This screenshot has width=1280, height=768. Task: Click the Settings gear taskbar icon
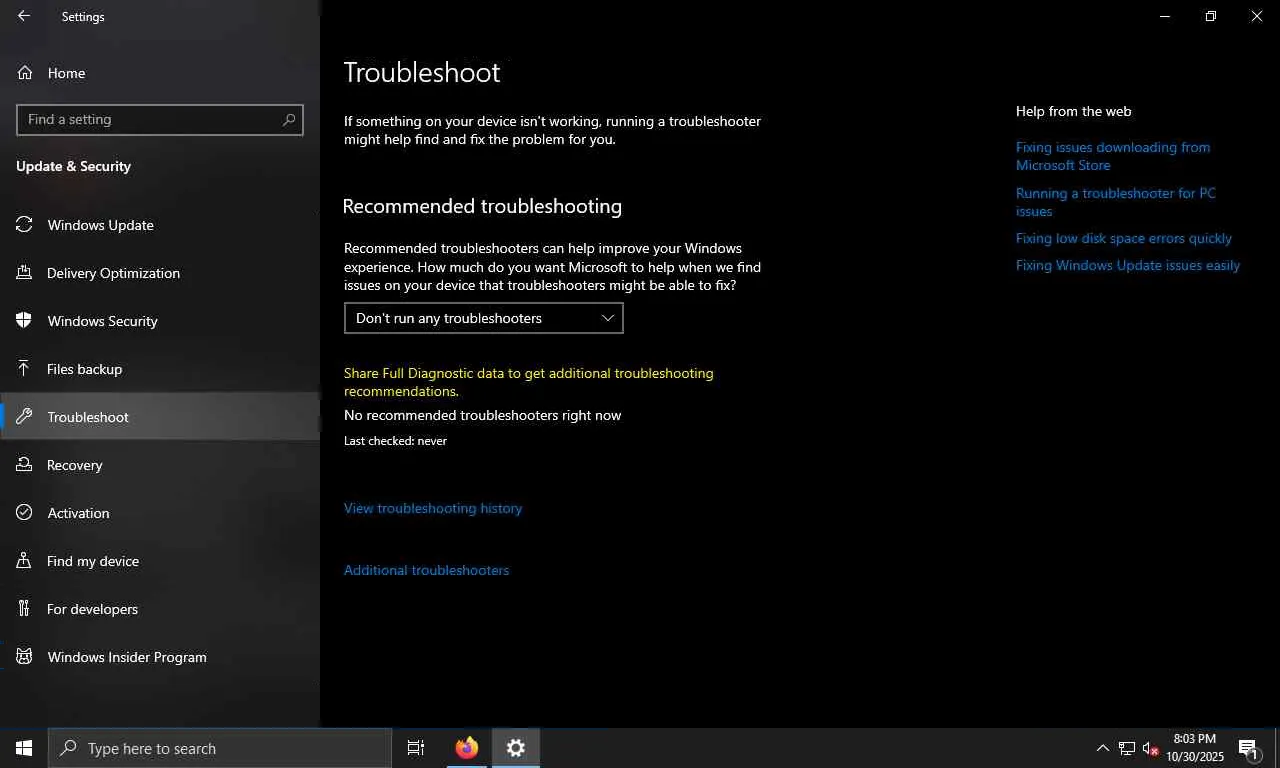[516, 748]
